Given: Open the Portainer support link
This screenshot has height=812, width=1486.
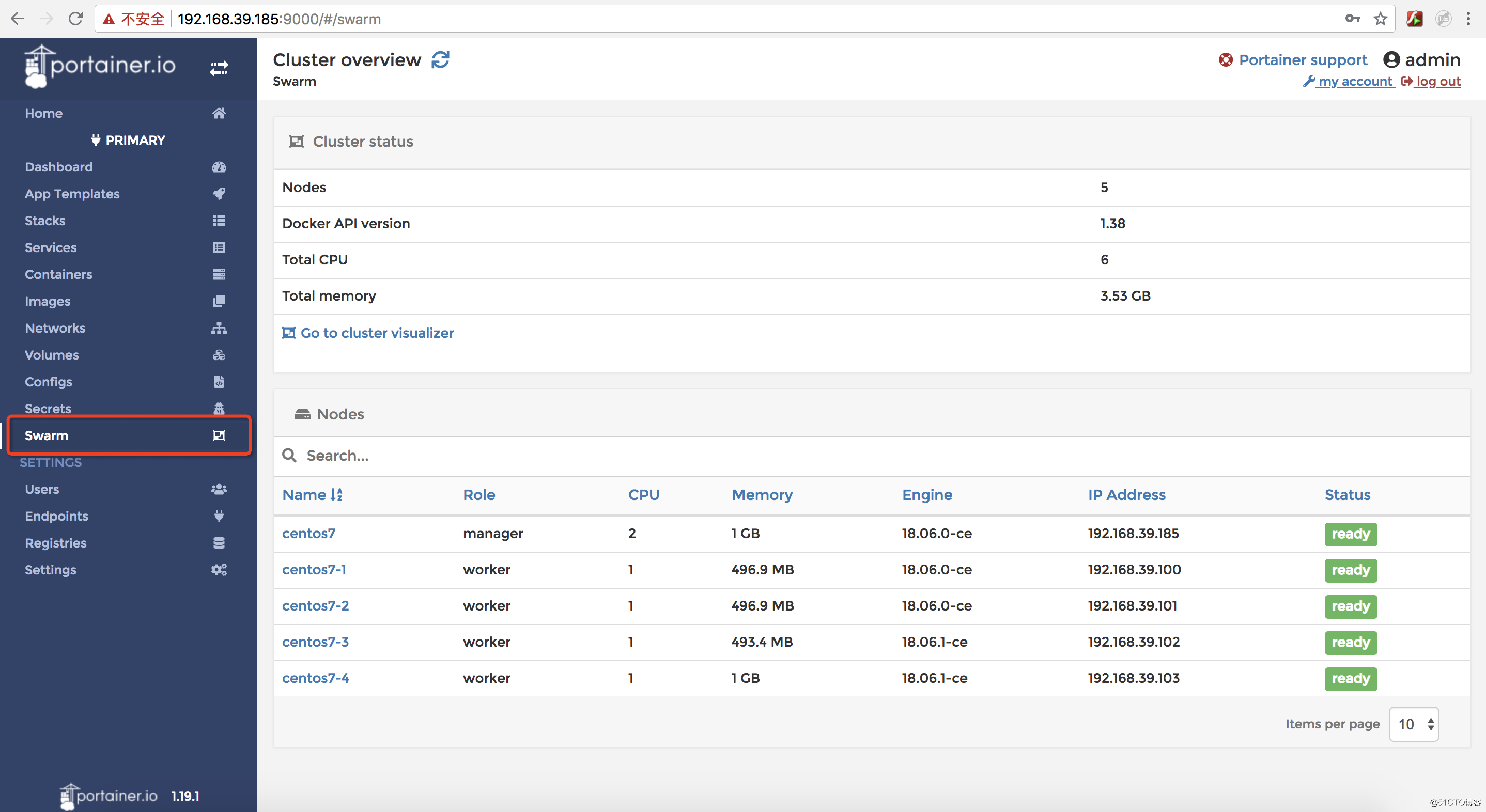Looking at the screenshot, I should 1303,60.
